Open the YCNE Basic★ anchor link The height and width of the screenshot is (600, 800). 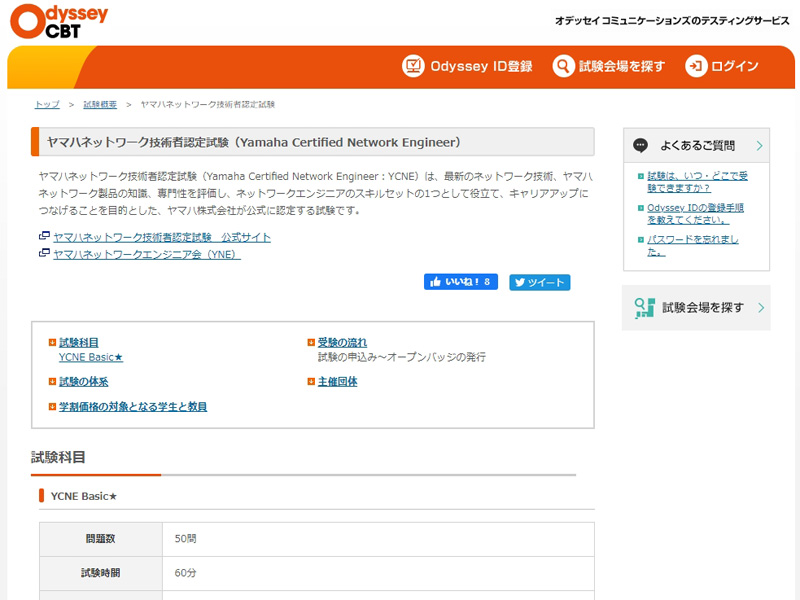(91, 357)
